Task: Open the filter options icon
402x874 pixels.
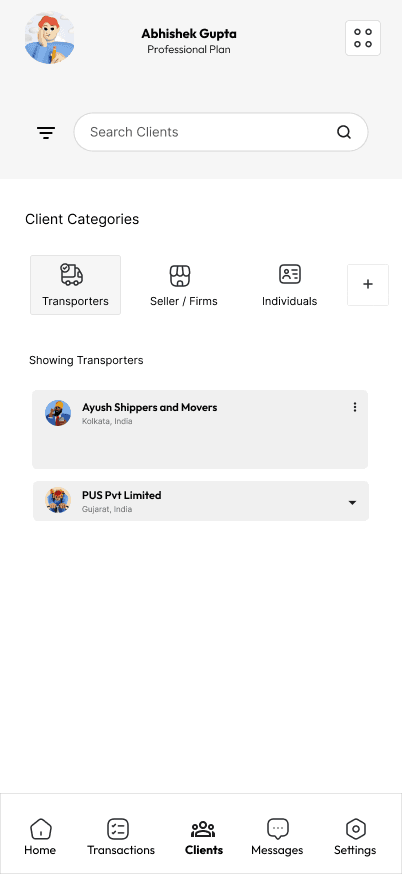Action: pyautogui.click(x=46, y=133)
